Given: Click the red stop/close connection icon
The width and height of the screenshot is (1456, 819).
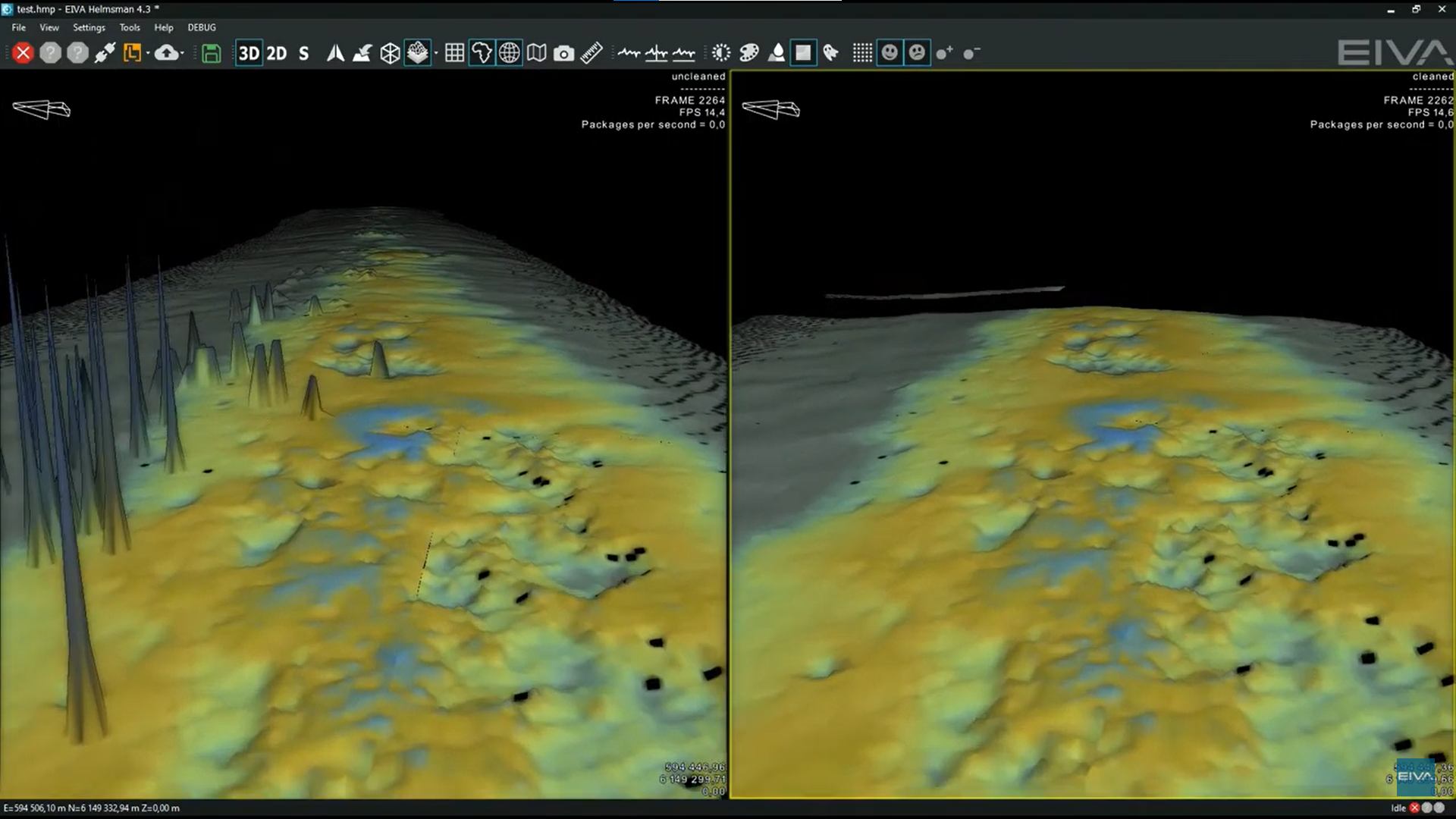Looking at the screenshot, I should (23, 53).
